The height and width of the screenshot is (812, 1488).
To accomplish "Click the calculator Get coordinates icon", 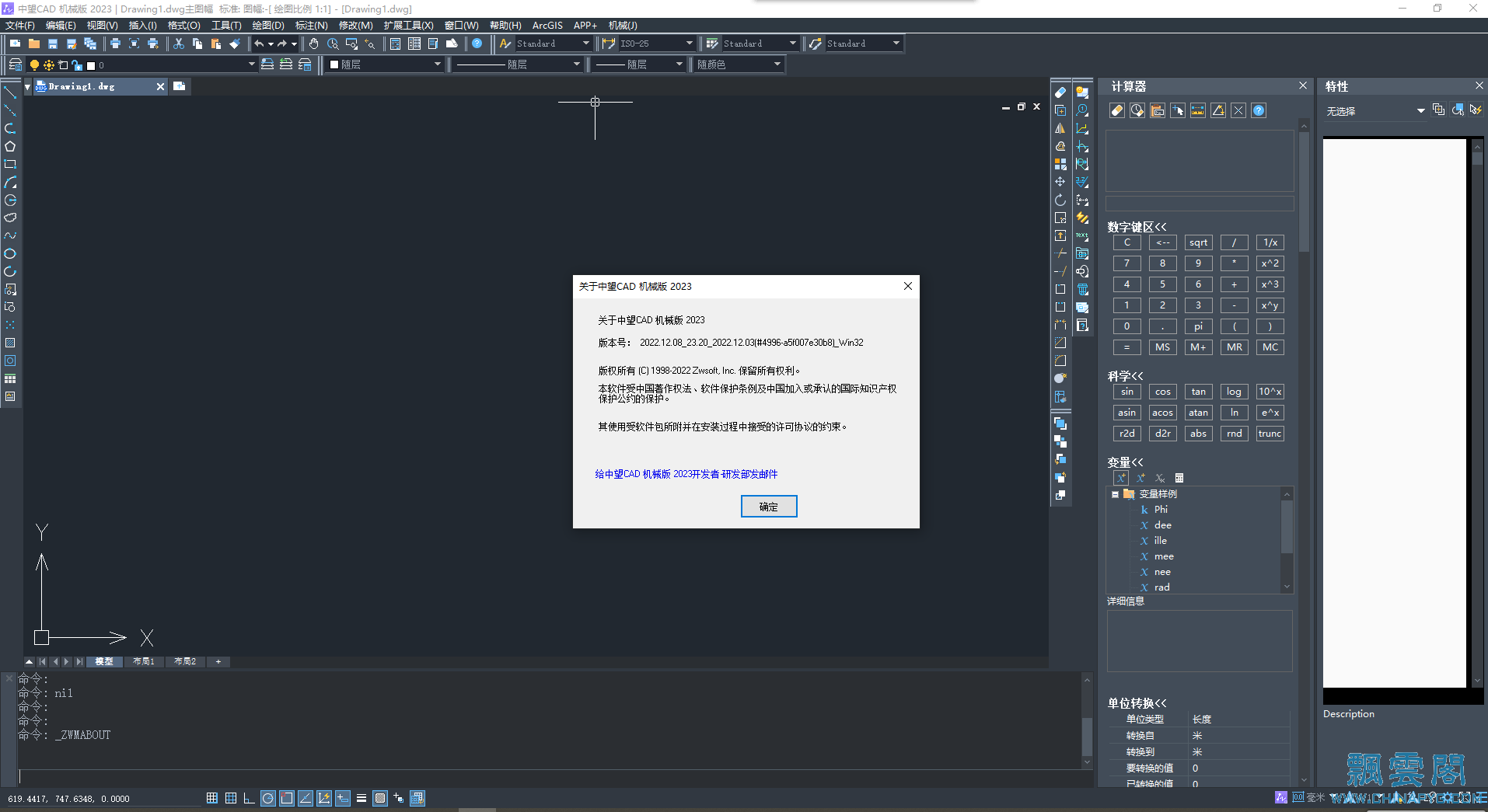I will click(1178, 110).
